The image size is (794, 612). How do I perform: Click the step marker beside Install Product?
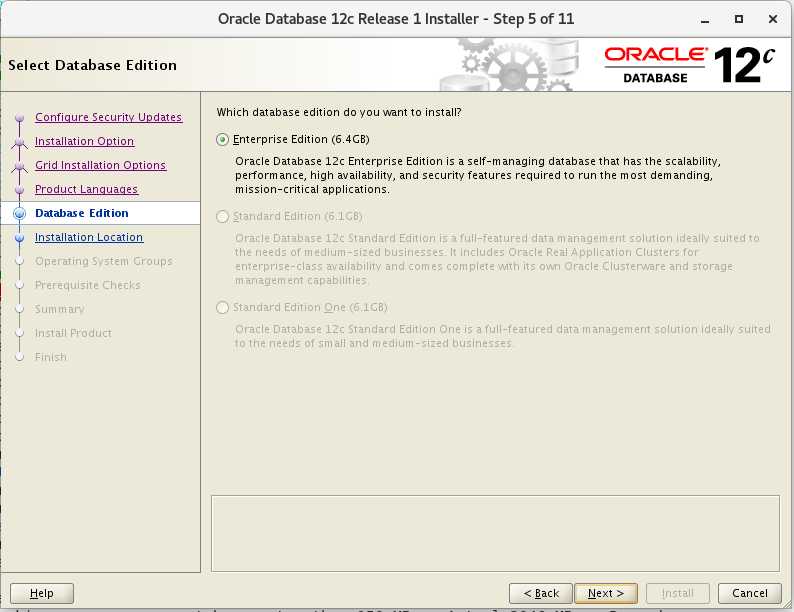pyautogui.click(x=19, y=334)
